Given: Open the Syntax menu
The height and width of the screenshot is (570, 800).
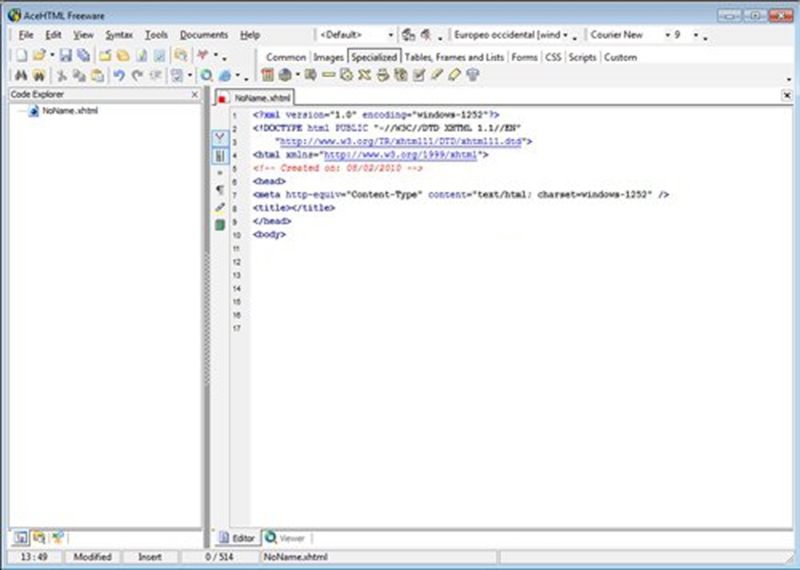Looking at the screenshot, I should [x=119, y=35].
